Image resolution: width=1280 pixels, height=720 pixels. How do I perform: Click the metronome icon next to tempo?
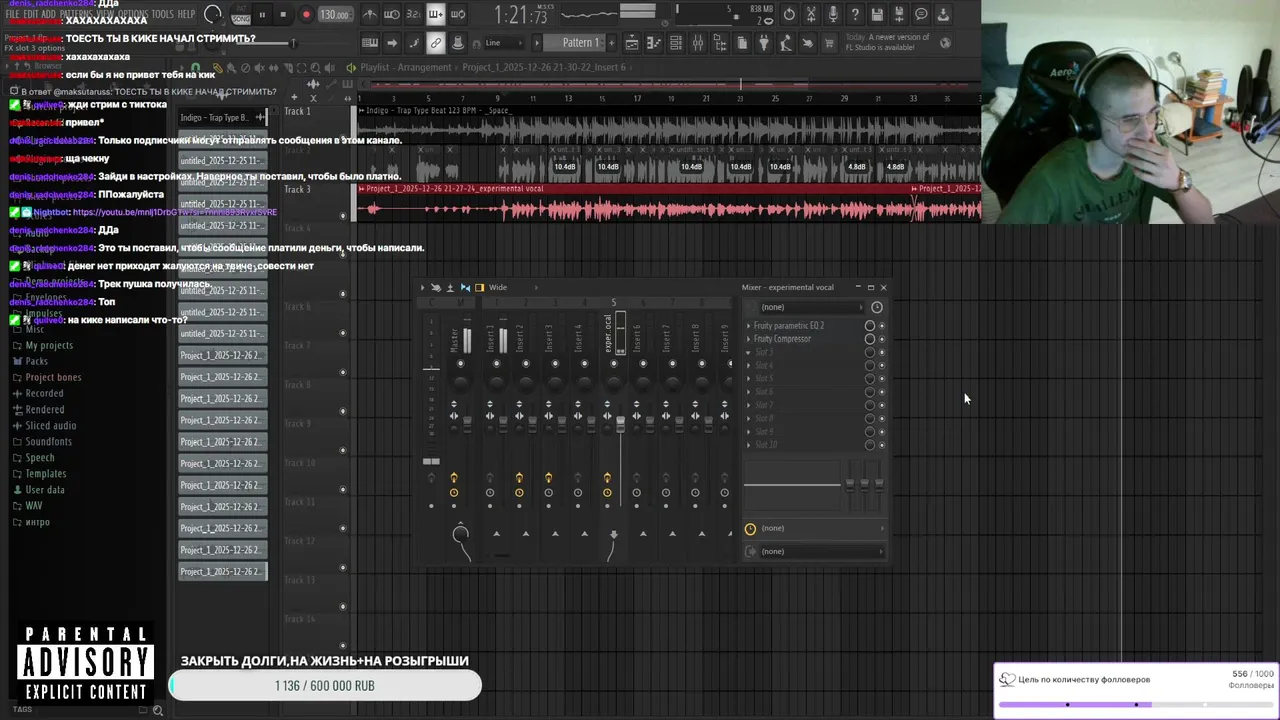(370, 15)
